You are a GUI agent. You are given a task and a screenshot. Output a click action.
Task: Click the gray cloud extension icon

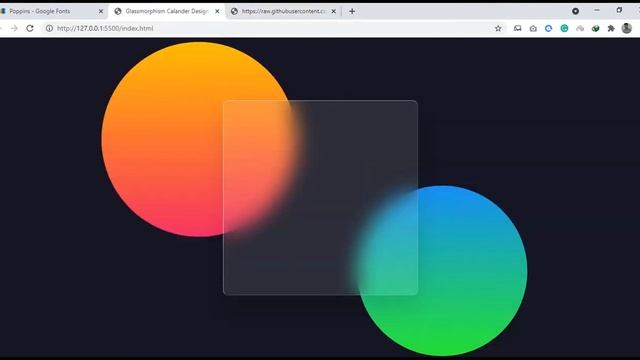tap(580, 28)
